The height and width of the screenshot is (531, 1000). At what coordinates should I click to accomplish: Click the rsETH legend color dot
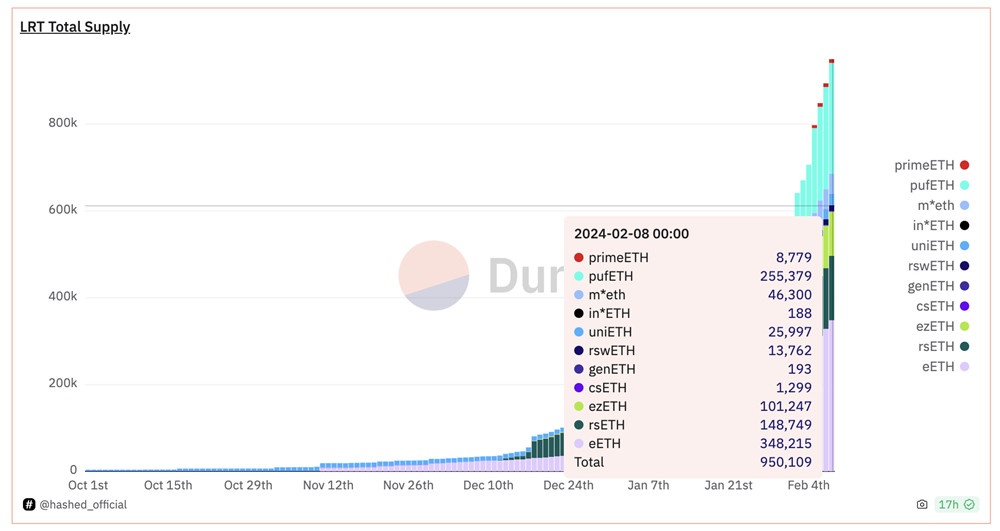click(964, 347)
